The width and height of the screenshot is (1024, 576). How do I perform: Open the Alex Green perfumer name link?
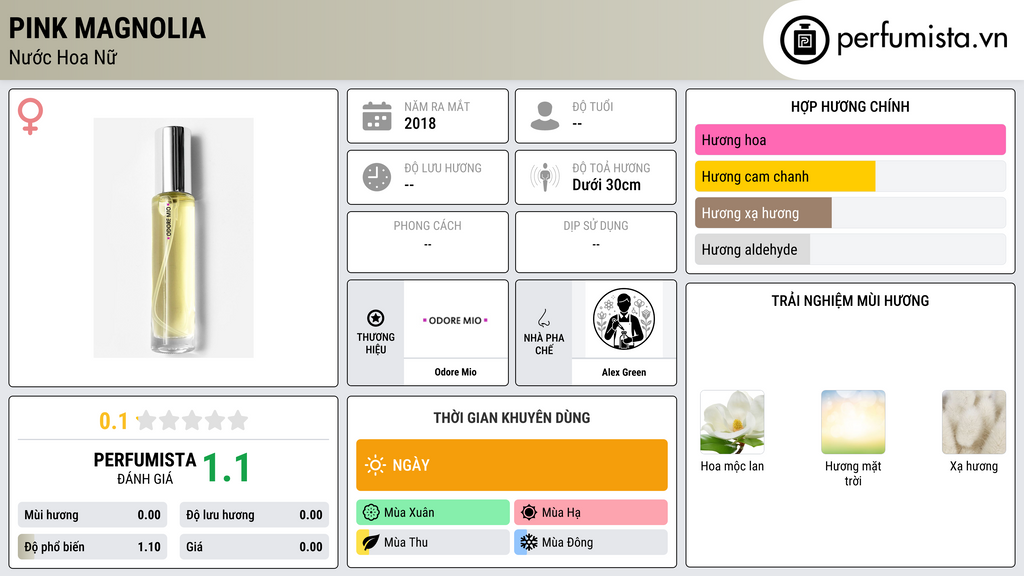coord(624,372)
